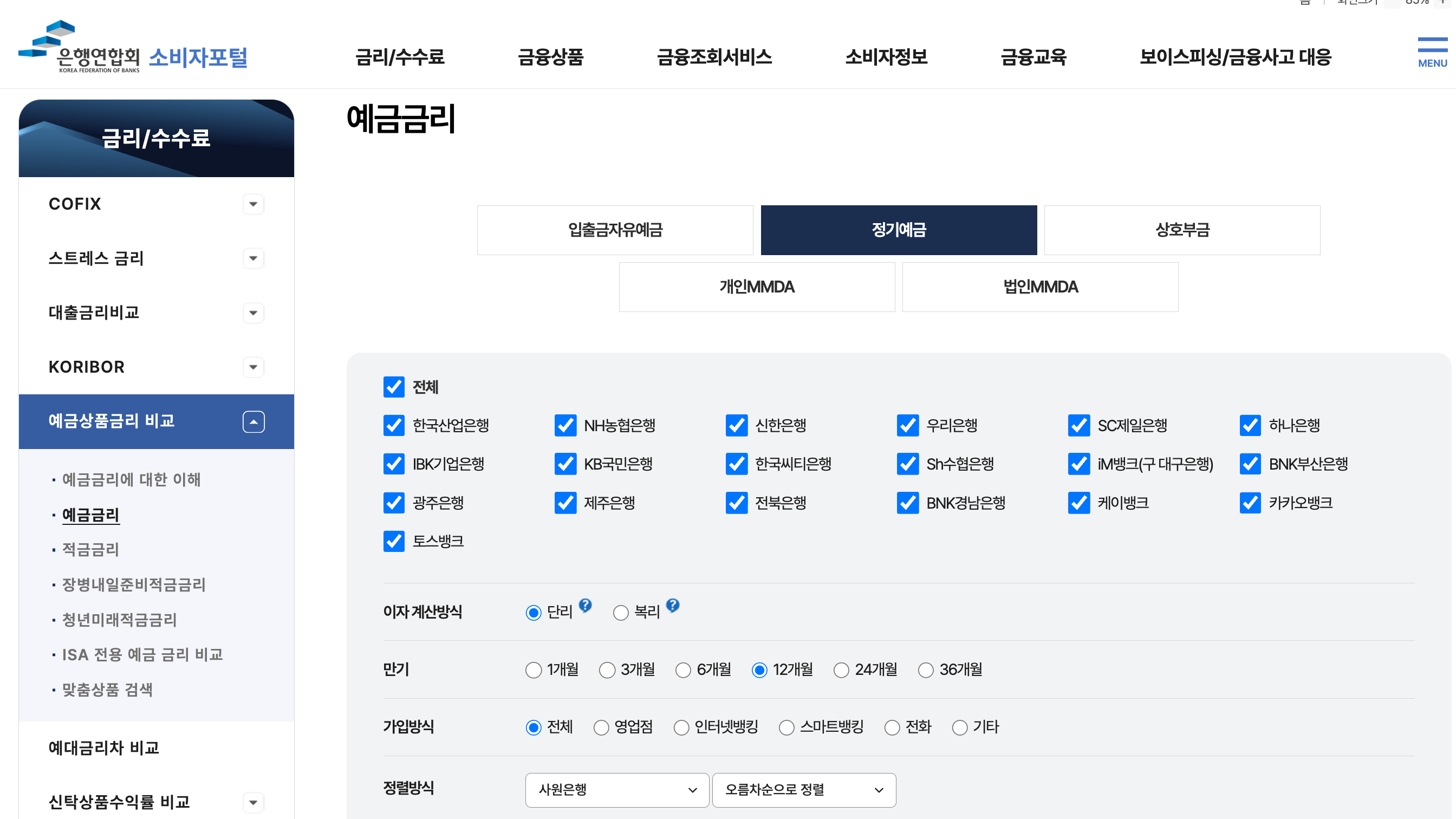Go to the 적금금리 page
Viewport: 1456px width, 819px height.
tap(90, 550)
